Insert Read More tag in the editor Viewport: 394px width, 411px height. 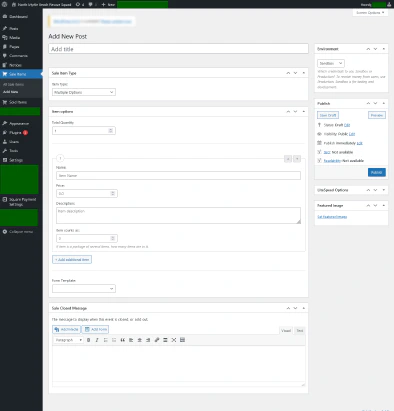(165, 340)
